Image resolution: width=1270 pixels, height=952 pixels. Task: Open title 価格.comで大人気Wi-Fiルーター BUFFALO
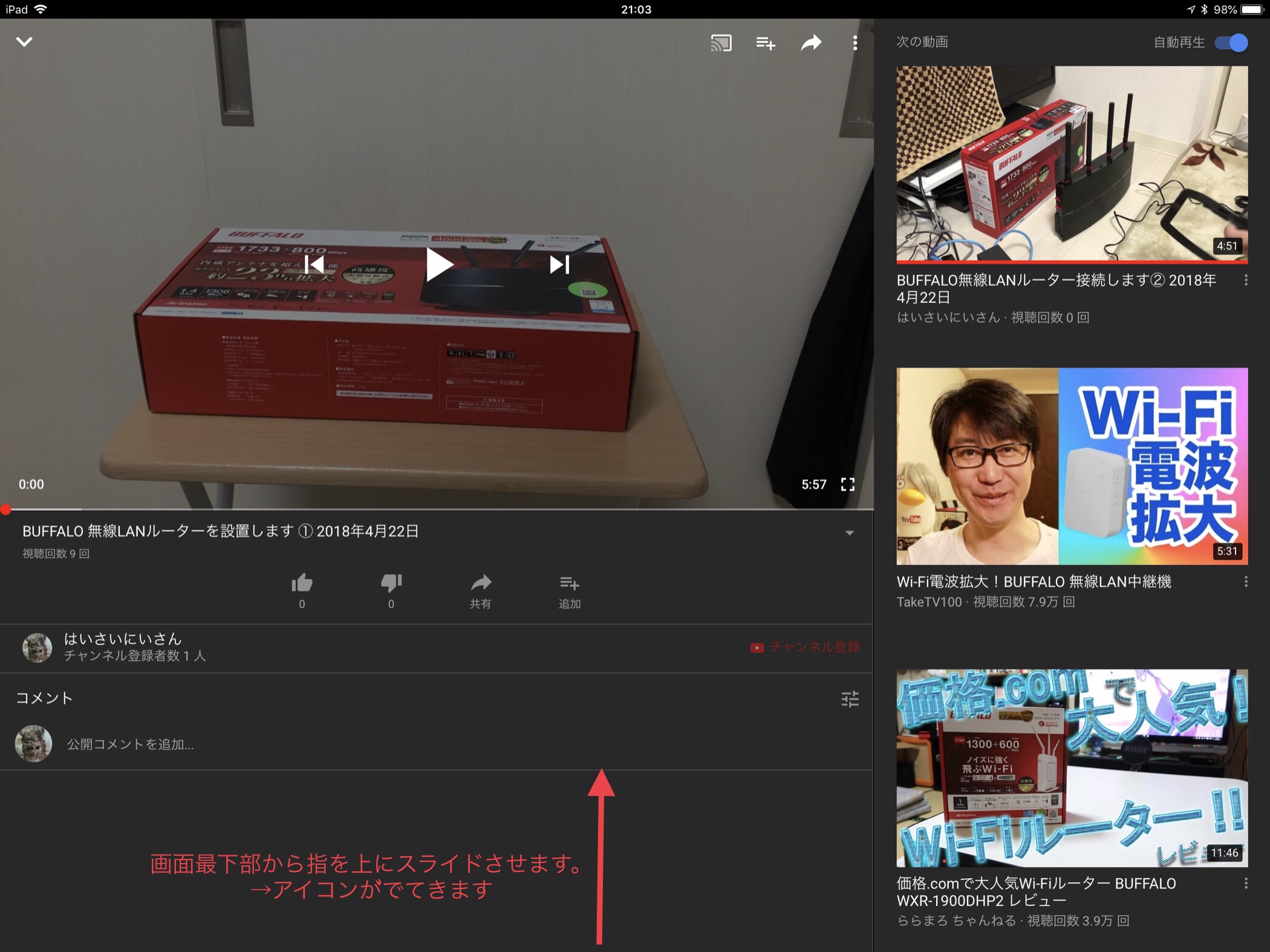pyautogui.click(x=1036, y=892)
